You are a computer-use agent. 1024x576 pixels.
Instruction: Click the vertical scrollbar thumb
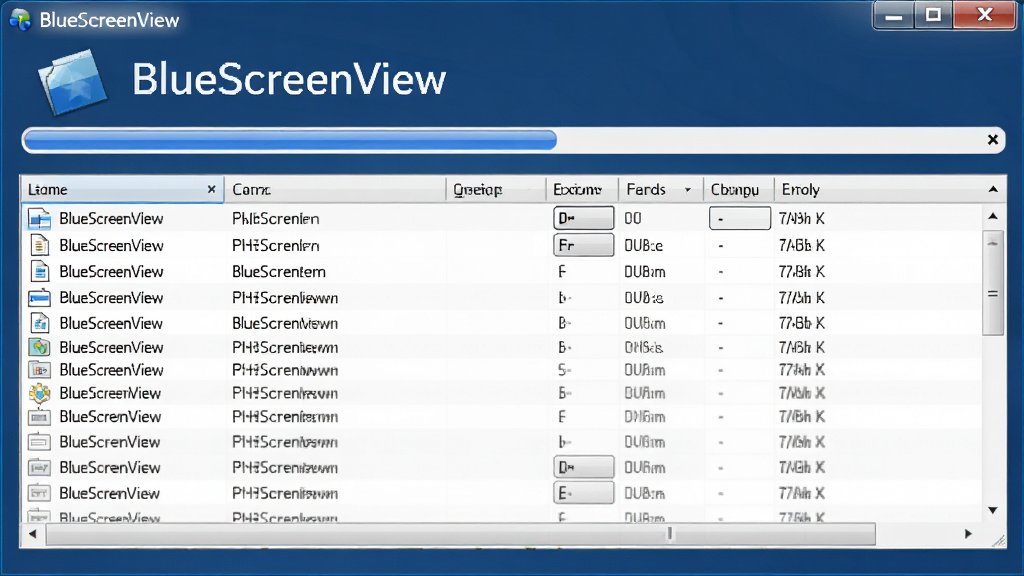pos(993,282)
